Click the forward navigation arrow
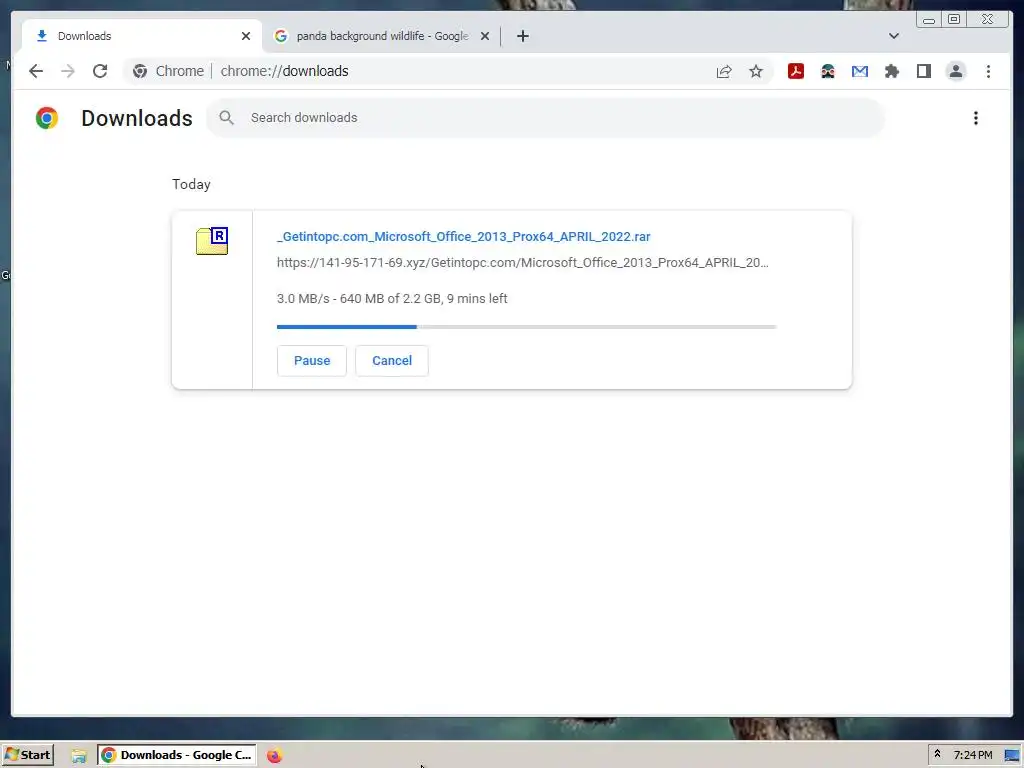The image size is (1024, 768). pos(68,71)
